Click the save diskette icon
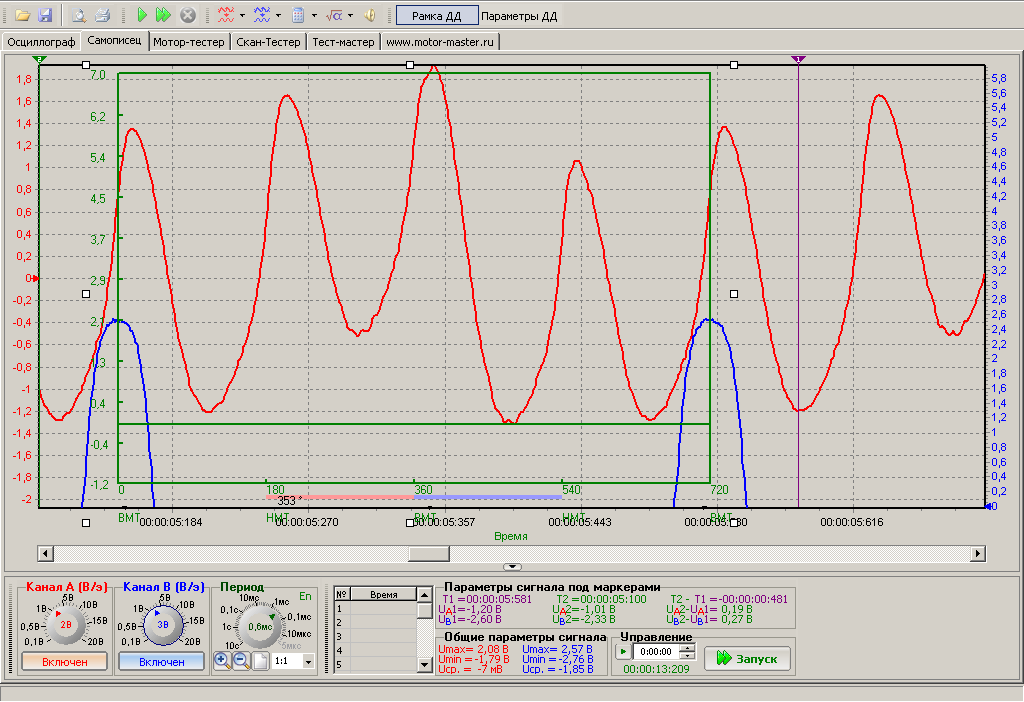 click(x=45, y=16)
